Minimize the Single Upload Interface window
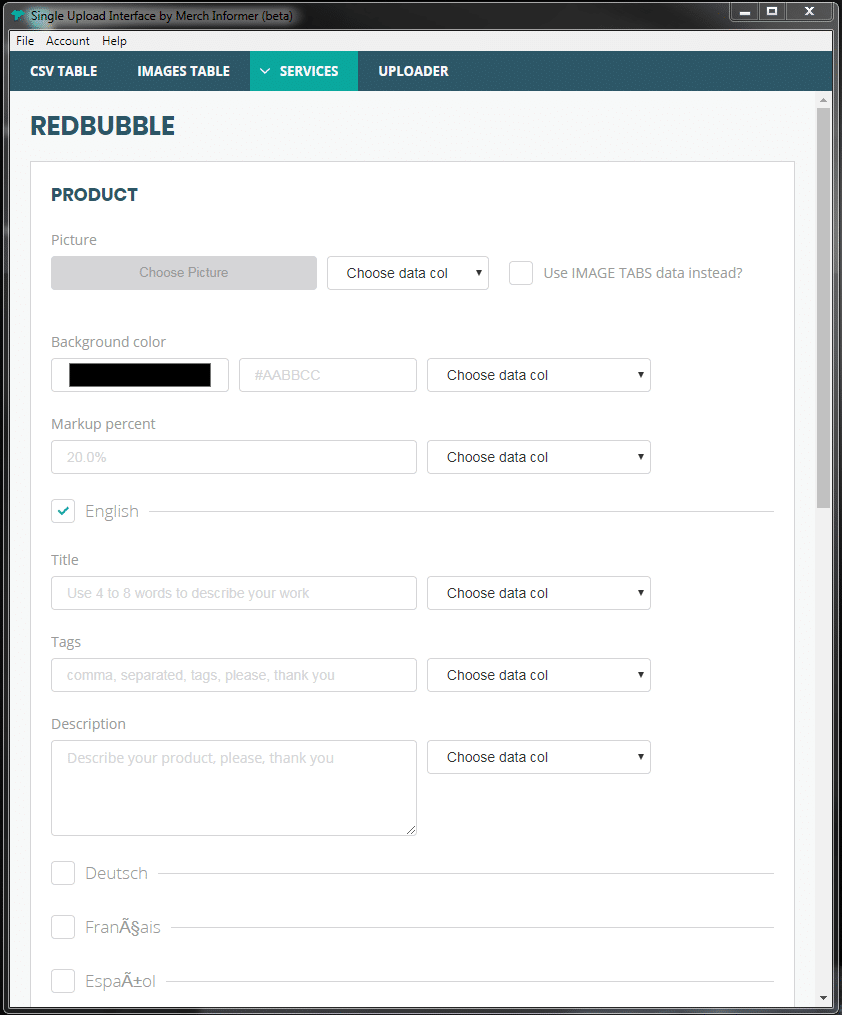842x1015 pixels. pos(745,12)
